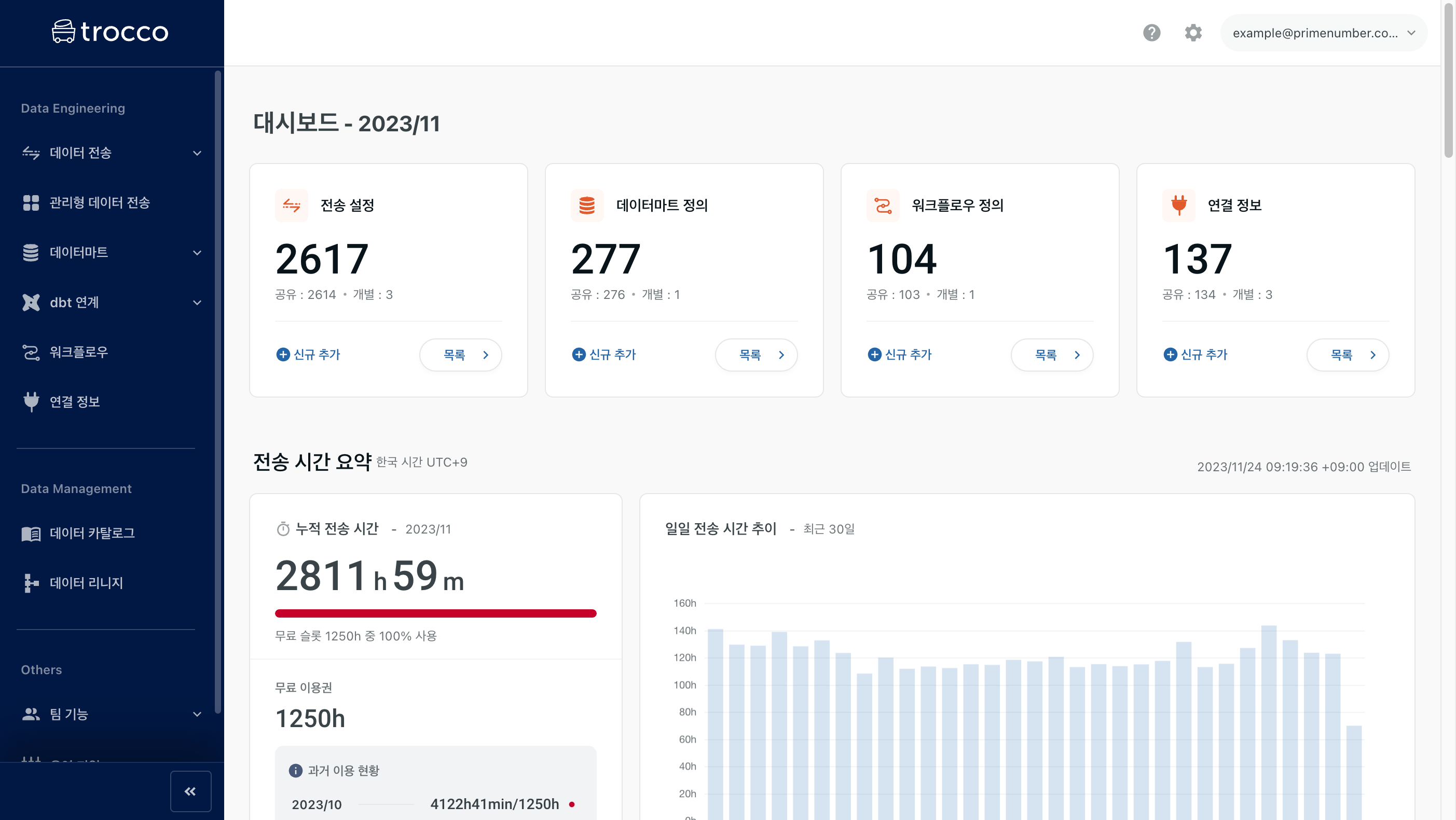The height and width of the screenshot is (820, 1456).
Task: Click 신규 추가 in 전송 설정 card
Action: (x=309, y=354)
